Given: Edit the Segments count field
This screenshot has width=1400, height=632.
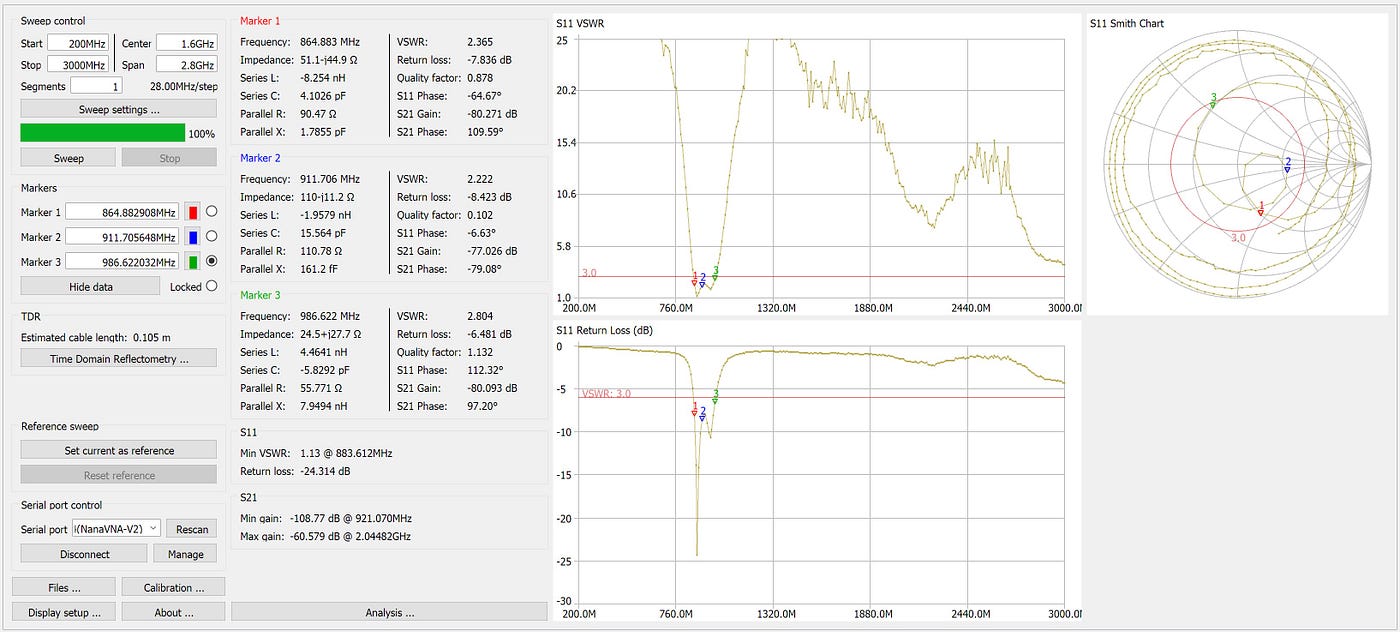Looking at the screenshot, I should [x=96, y=87].
